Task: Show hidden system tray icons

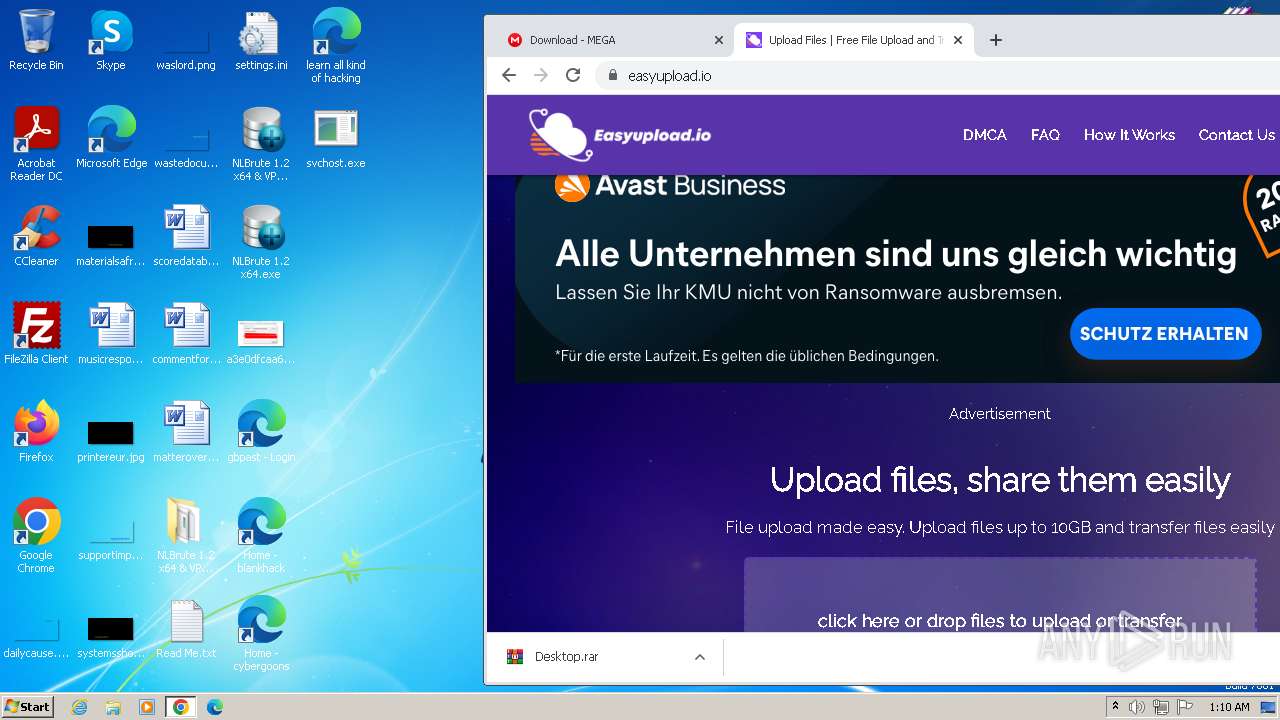Action: coord(1116,707)
